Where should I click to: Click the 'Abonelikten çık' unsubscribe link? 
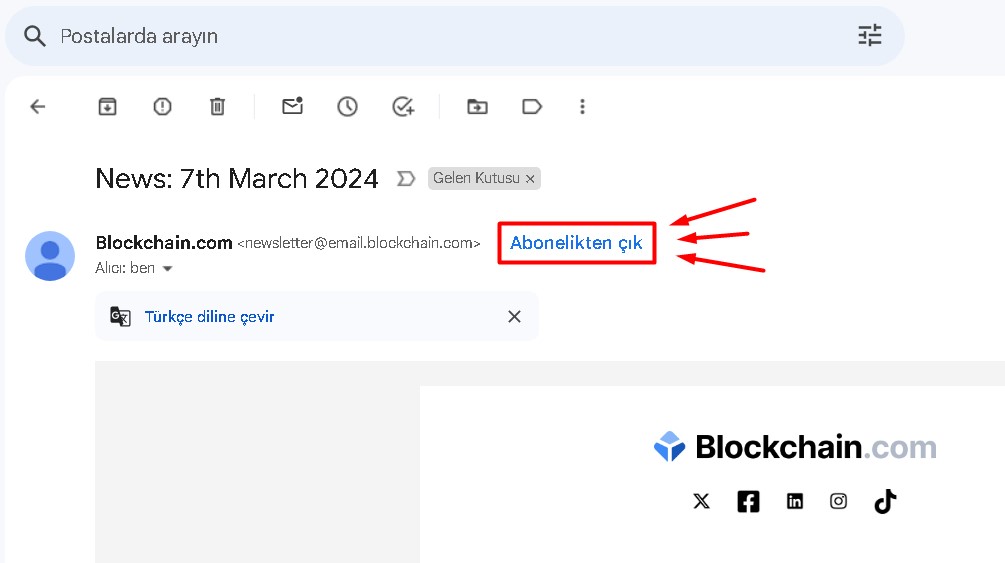(x=576, y=243)
